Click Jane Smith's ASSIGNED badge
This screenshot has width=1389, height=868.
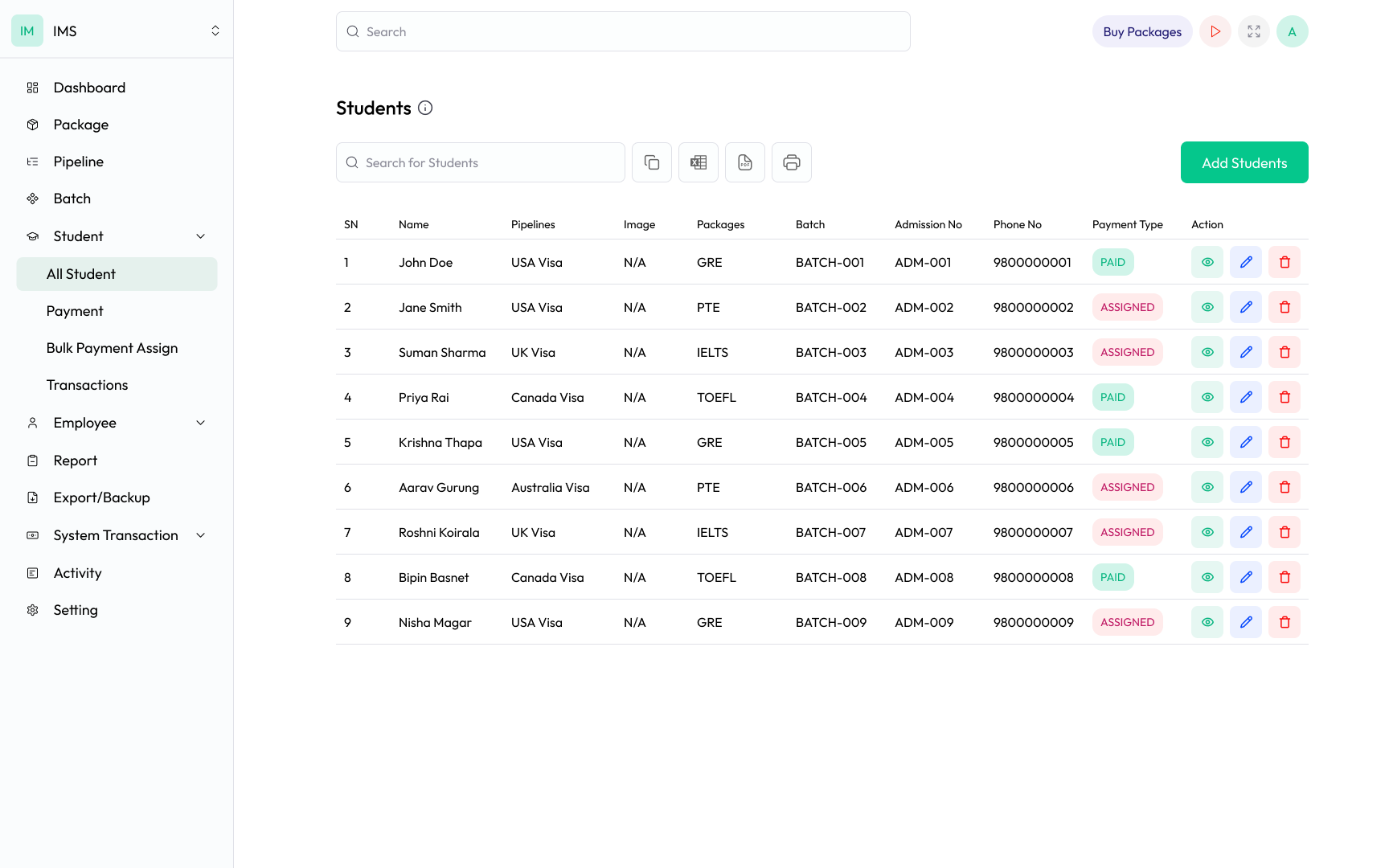(x=1127, y=307)
